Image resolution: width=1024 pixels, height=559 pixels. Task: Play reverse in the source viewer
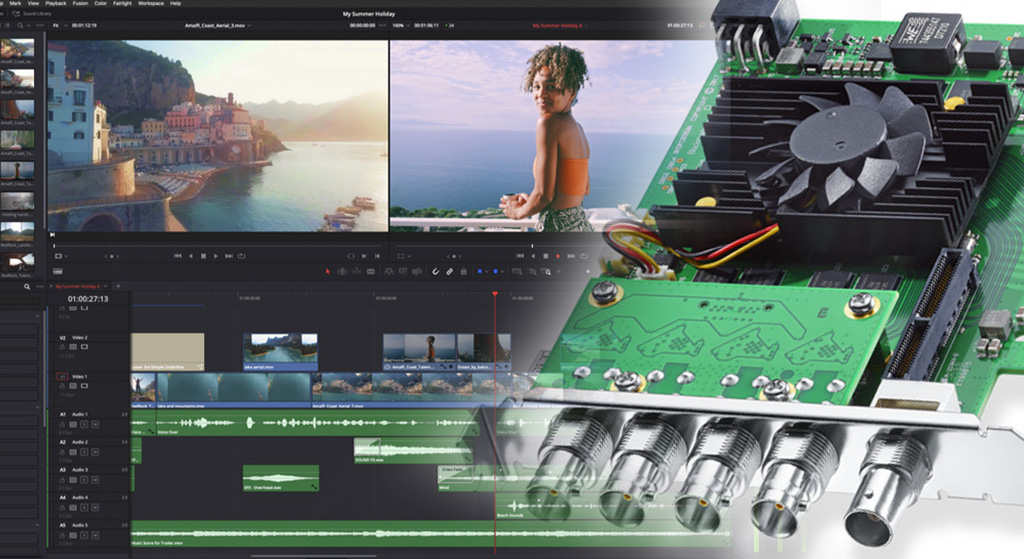pos(191,256)
